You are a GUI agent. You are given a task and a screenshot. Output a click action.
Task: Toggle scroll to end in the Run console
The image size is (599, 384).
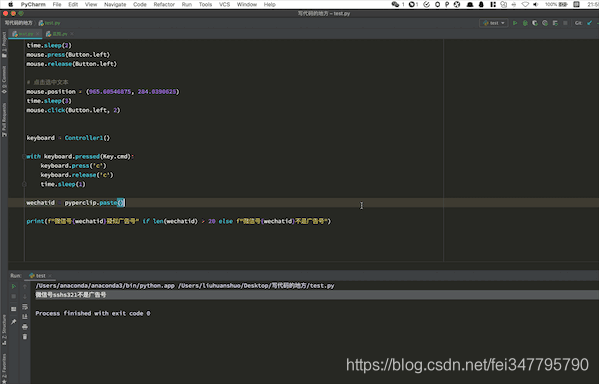[25, 317]
